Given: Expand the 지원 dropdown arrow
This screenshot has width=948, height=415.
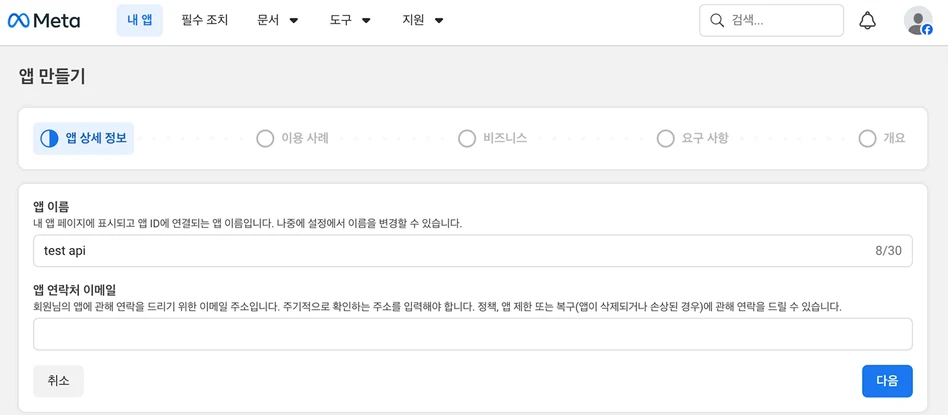Looking at the screenshot, I should pyautogui.click(x=440, y=21).
